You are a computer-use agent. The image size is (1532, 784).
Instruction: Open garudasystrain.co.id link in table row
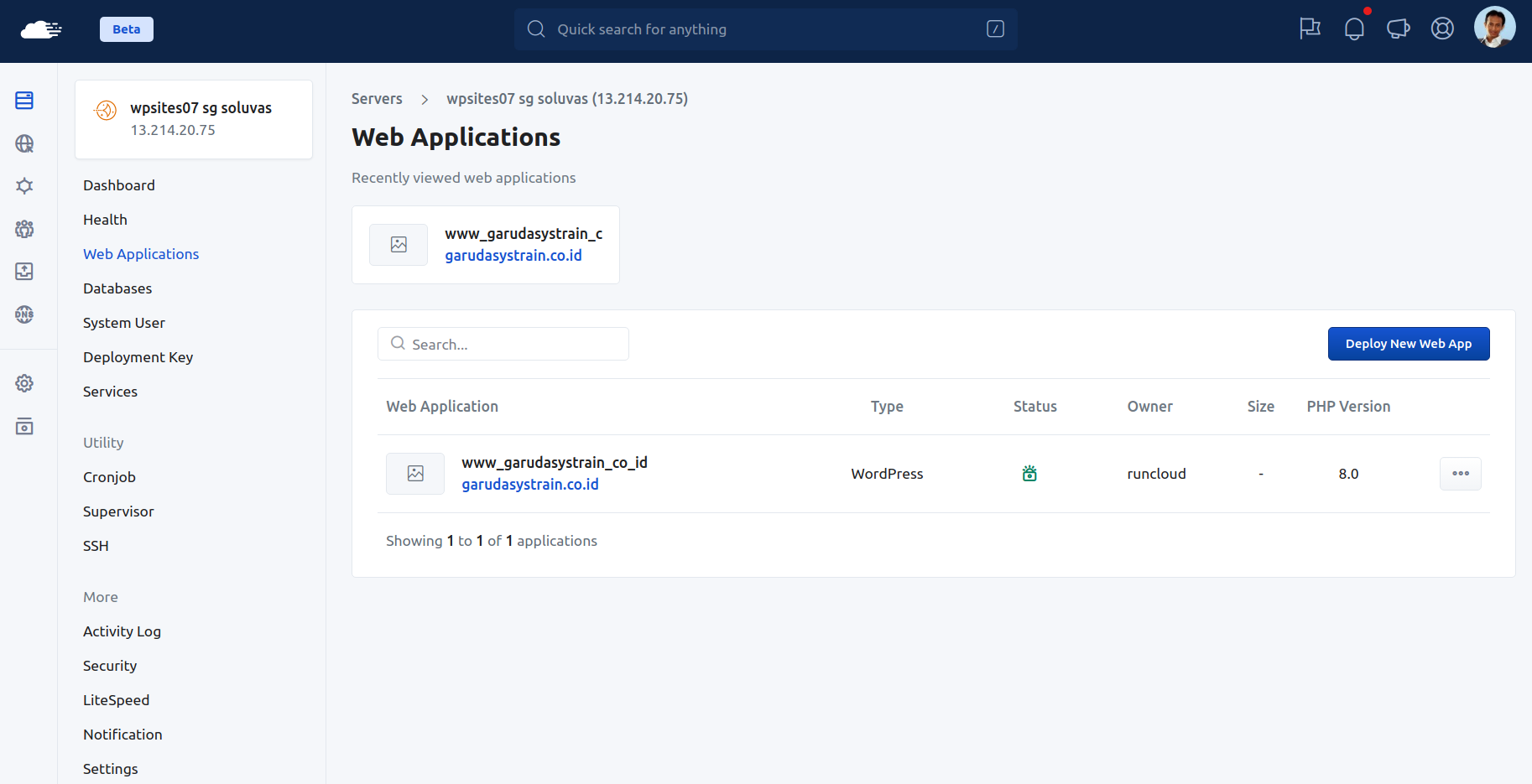530,485
